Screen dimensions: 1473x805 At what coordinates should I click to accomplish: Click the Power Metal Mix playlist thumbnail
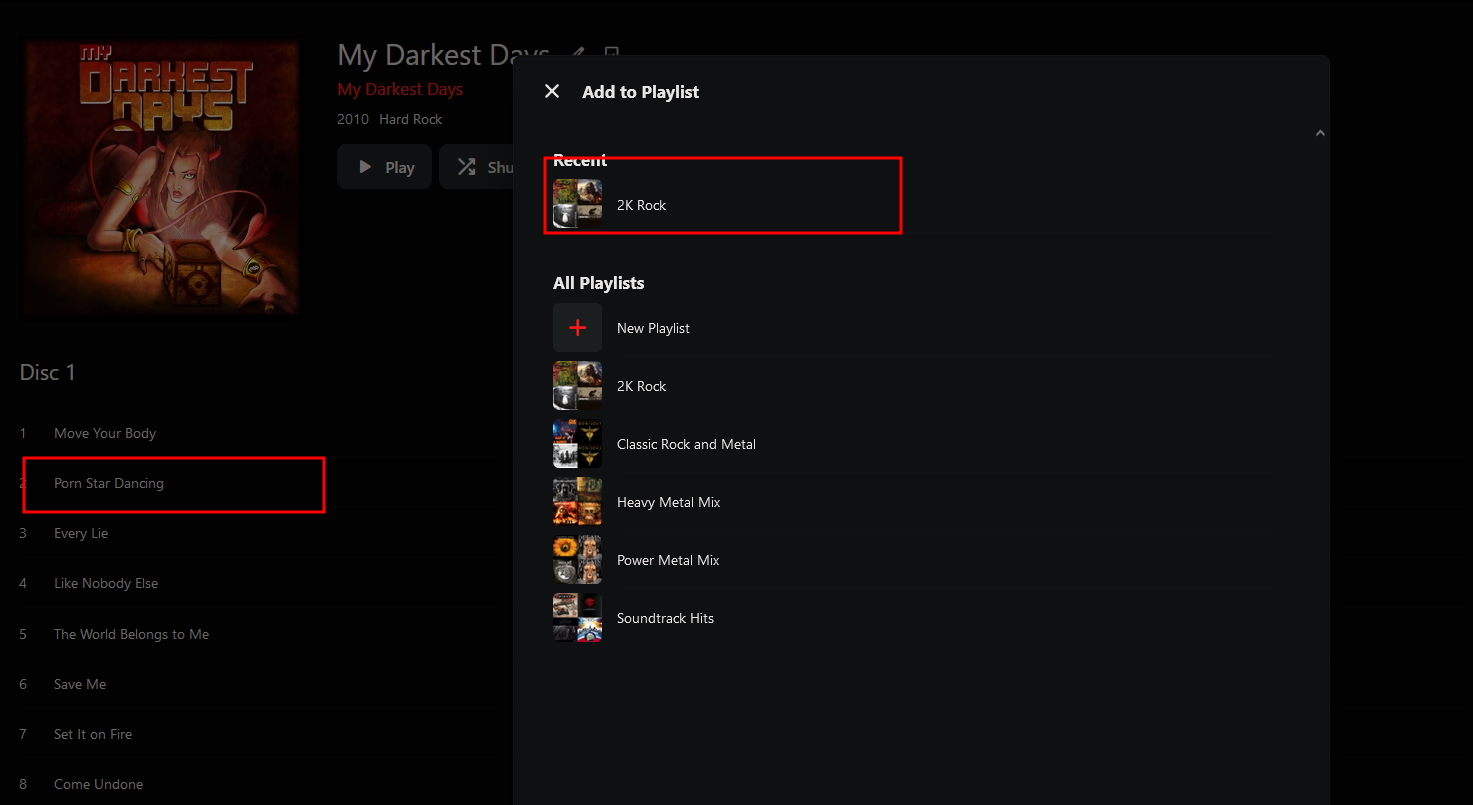578,560
